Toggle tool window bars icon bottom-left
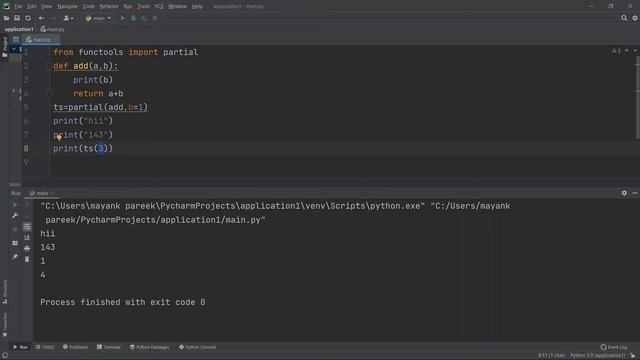Image resolution: width=640 pixels, height=360 pixels. [x=5, y=356]
